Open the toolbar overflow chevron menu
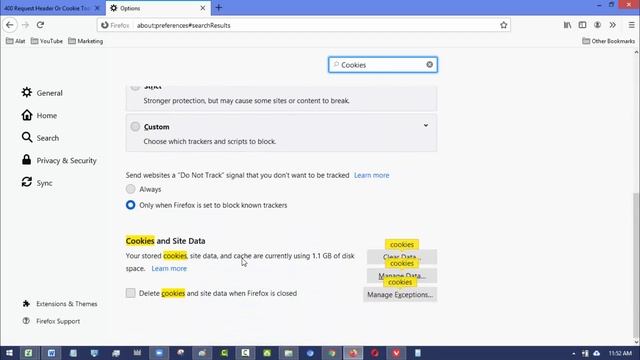 point(613,25)
